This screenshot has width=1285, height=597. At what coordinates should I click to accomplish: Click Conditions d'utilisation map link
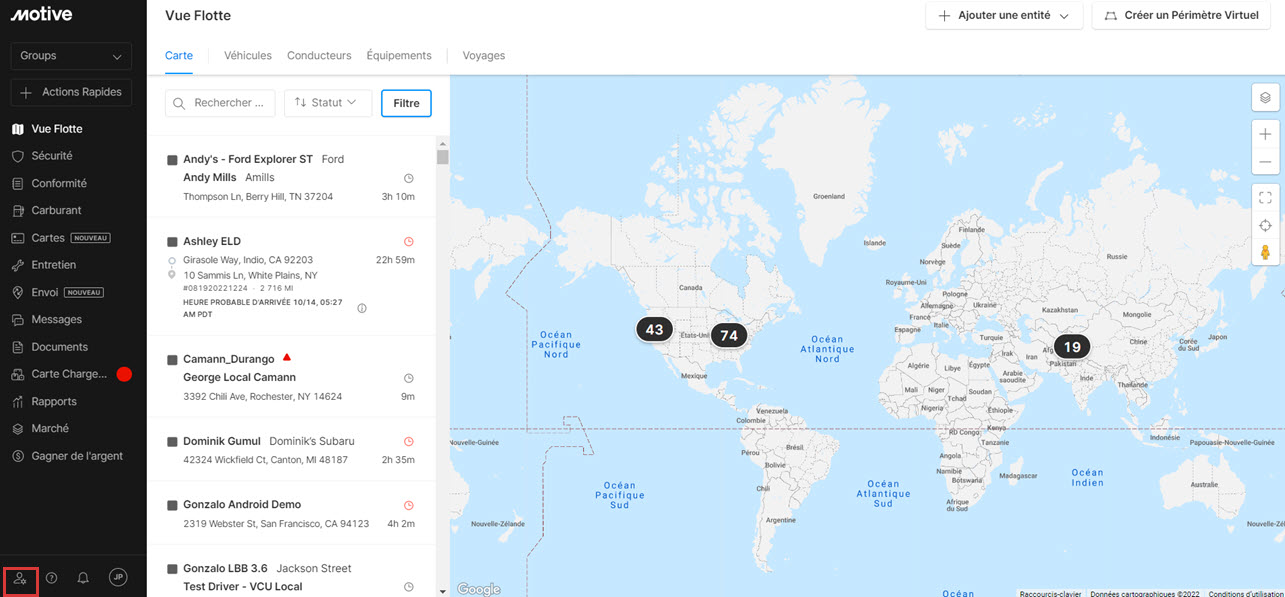1244,593
